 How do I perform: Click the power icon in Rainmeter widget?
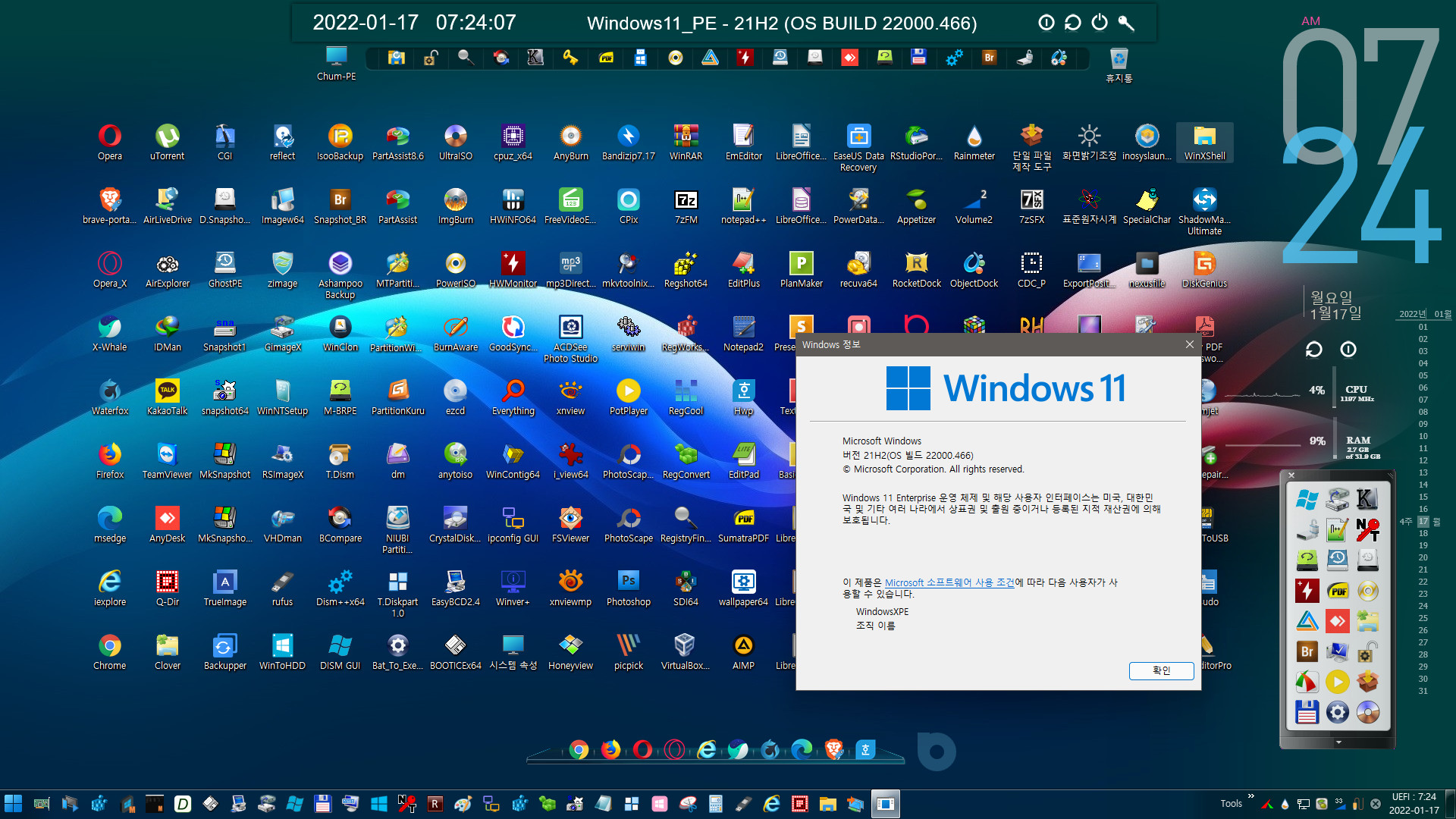(x=1348, y=350)
